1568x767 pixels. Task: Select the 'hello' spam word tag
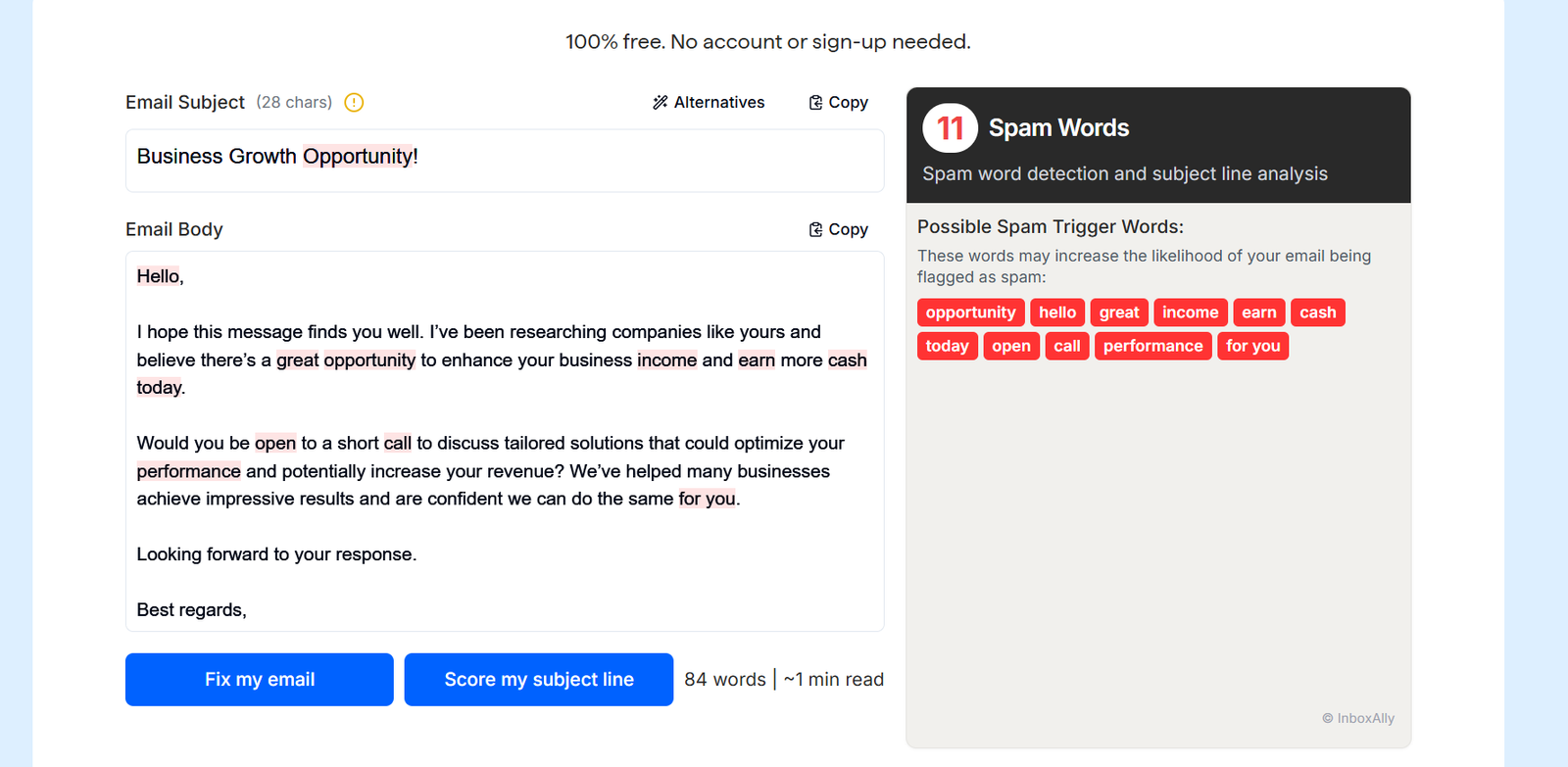pyautogui.click(x=1057, y=312)
